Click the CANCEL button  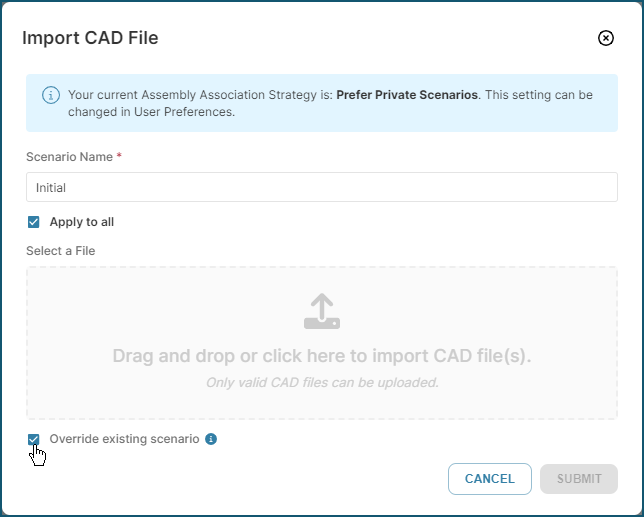(490, 479)
